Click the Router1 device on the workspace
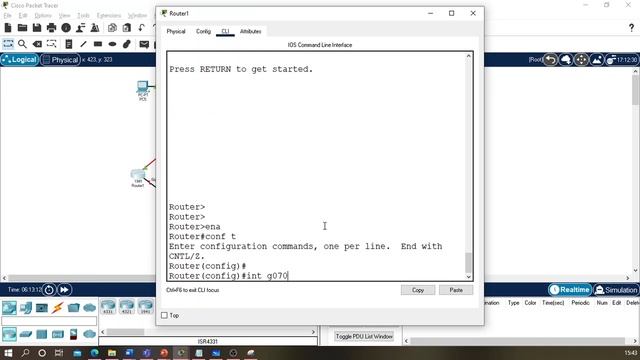 [x=138, y=176]
